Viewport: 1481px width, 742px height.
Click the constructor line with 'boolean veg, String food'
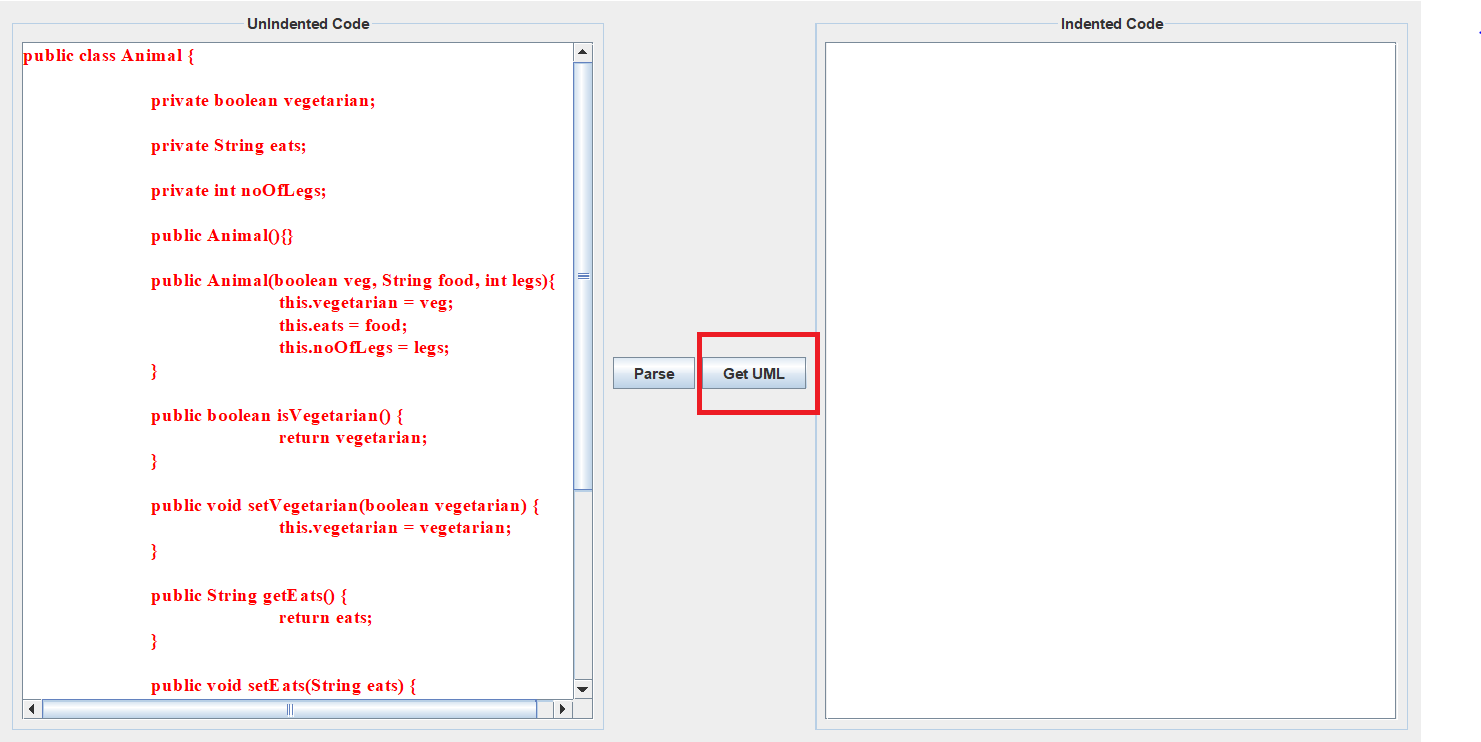(353, 281)
